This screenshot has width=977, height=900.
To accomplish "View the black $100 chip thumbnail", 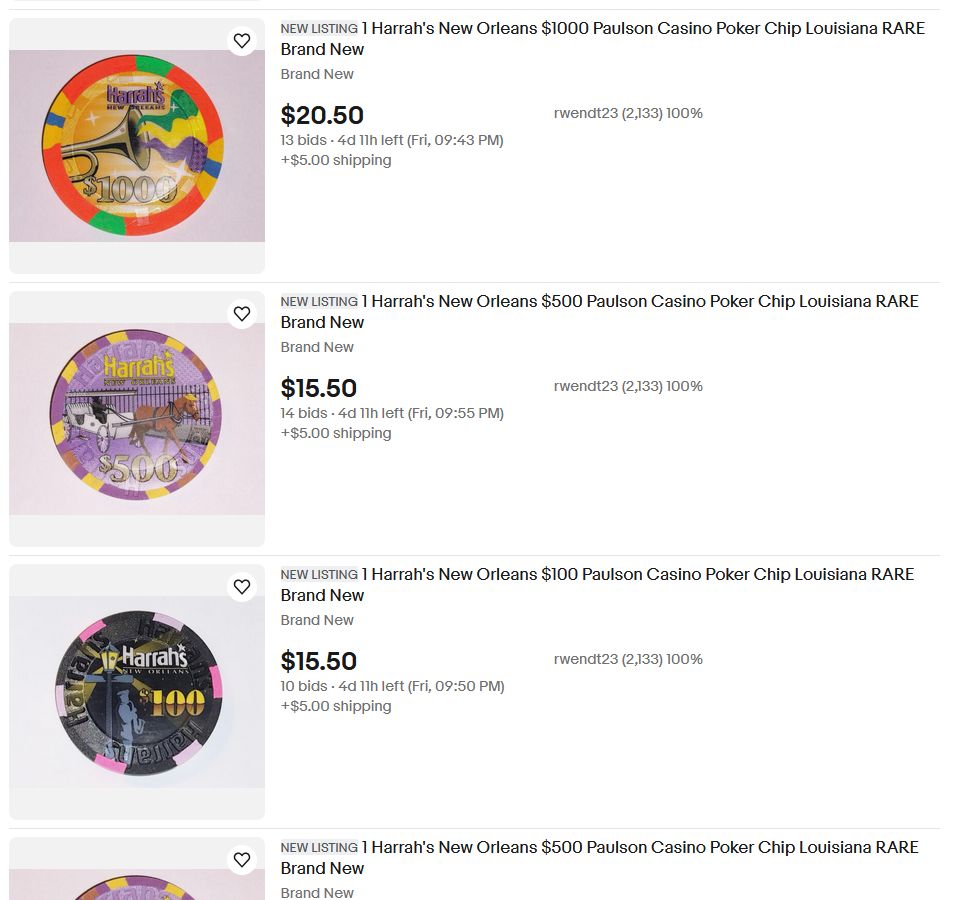I will pos(137,692).
